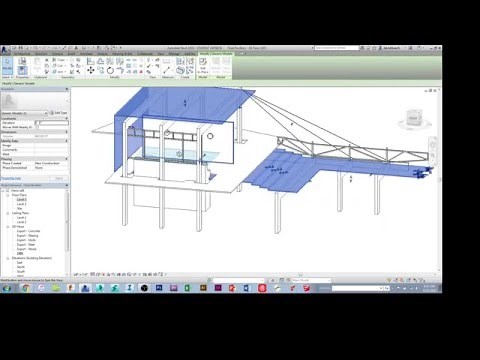Collapse the Constraints section
Viewport: 480px width, 360px height.
click(x=67, y=118)
